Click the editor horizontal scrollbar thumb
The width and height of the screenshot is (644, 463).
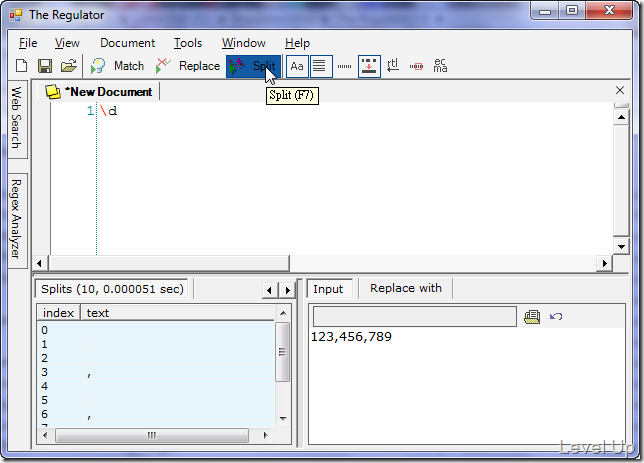169,263
